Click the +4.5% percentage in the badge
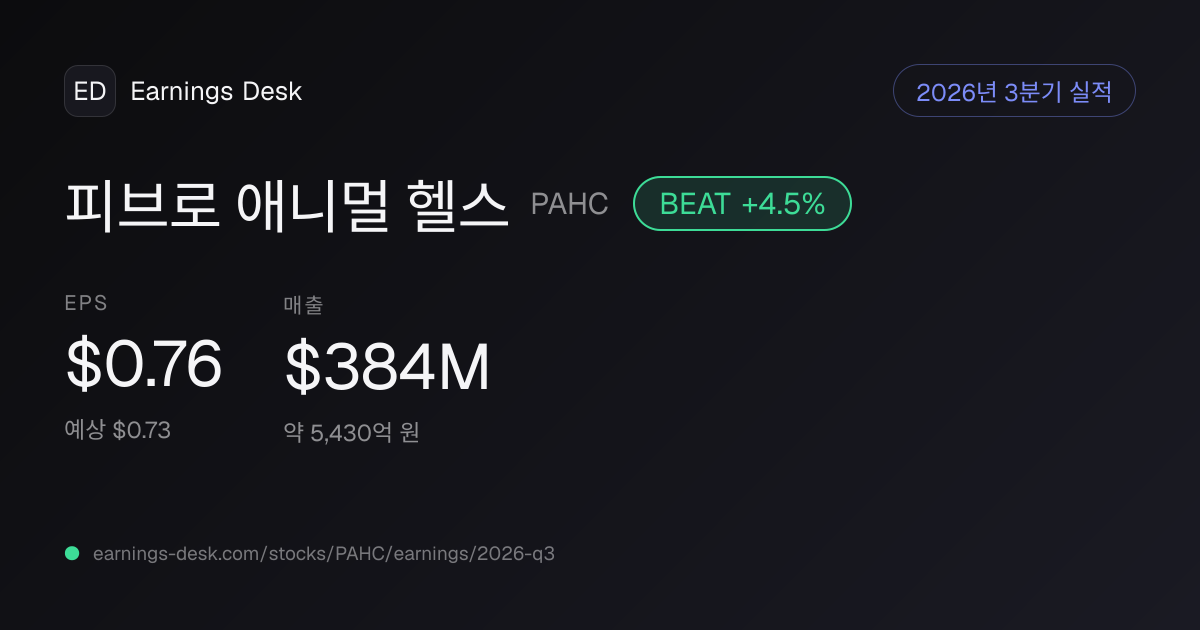Viewport: 1200px width, 630px height. click(783, 204)
